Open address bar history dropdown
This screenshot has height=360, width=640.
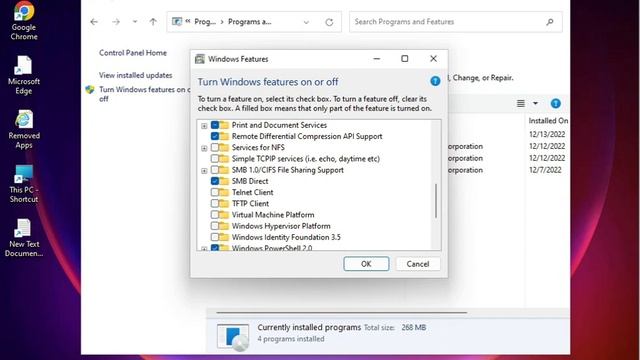[x=306, y=22]
